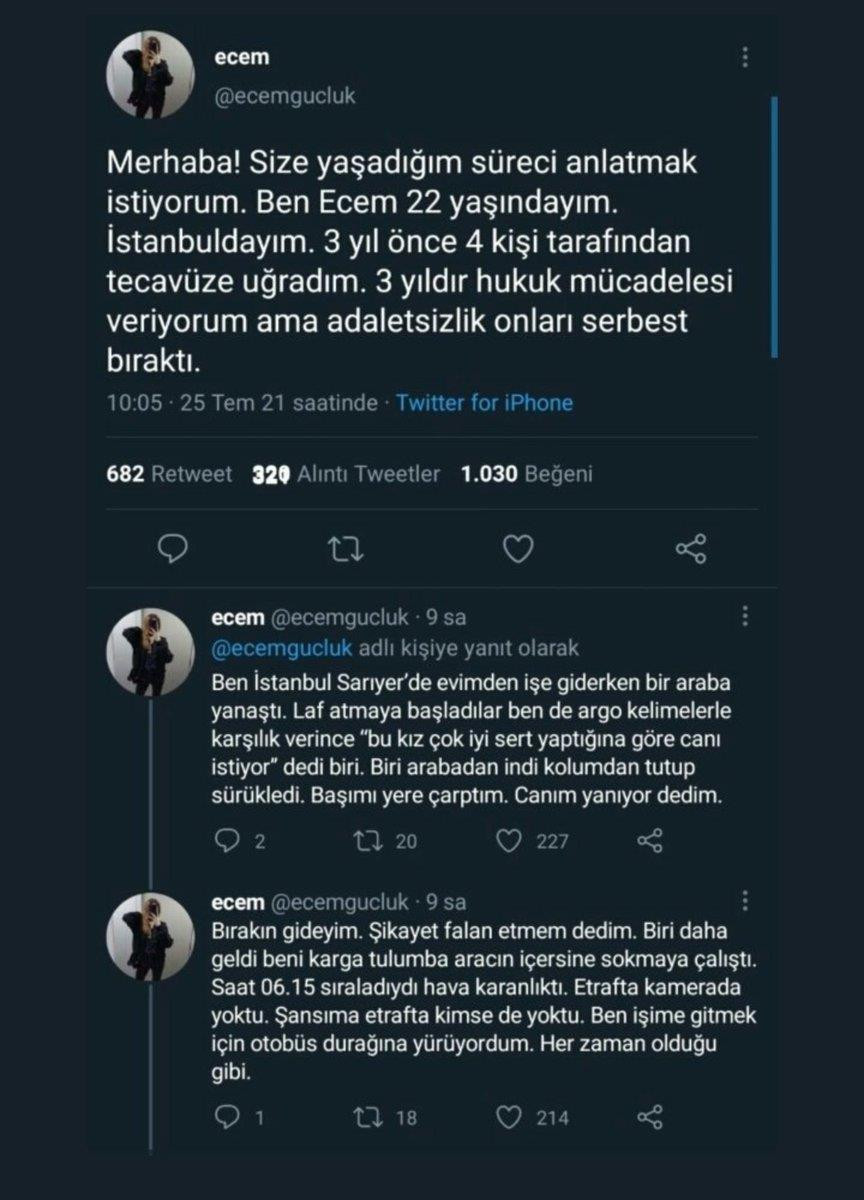Open more options on the second reply

pyautogui.click(x=745, y=900)
